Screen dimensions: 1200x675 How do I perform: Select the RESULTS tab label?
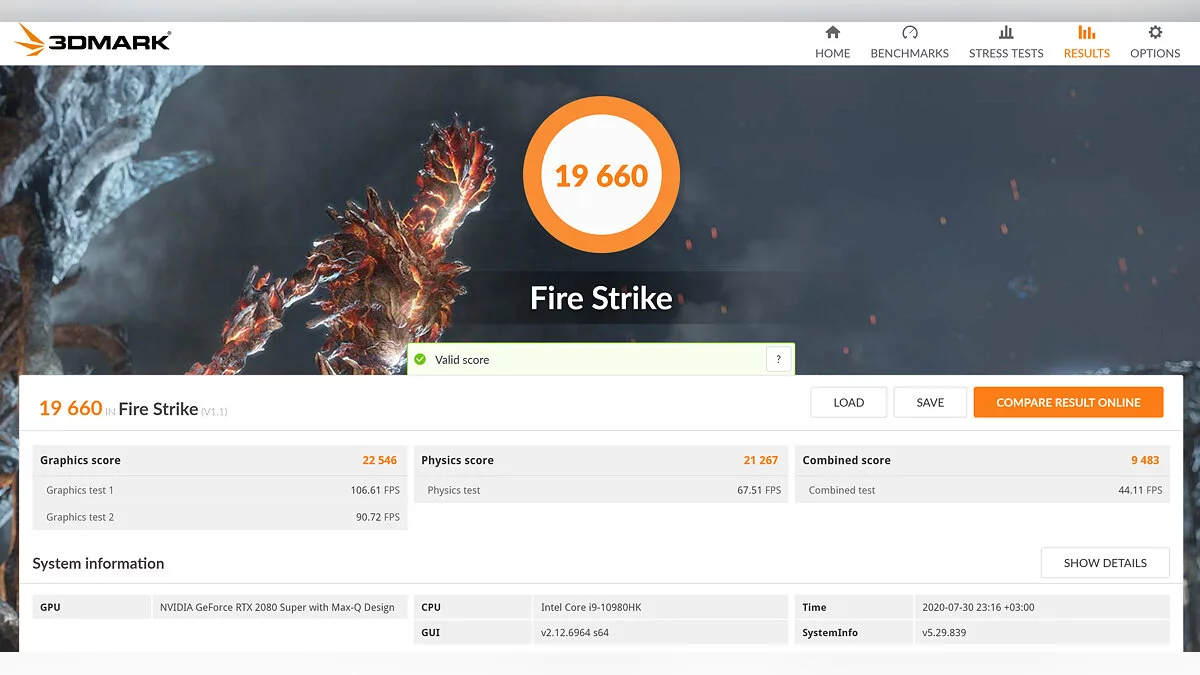click(x=1086, y=53)
